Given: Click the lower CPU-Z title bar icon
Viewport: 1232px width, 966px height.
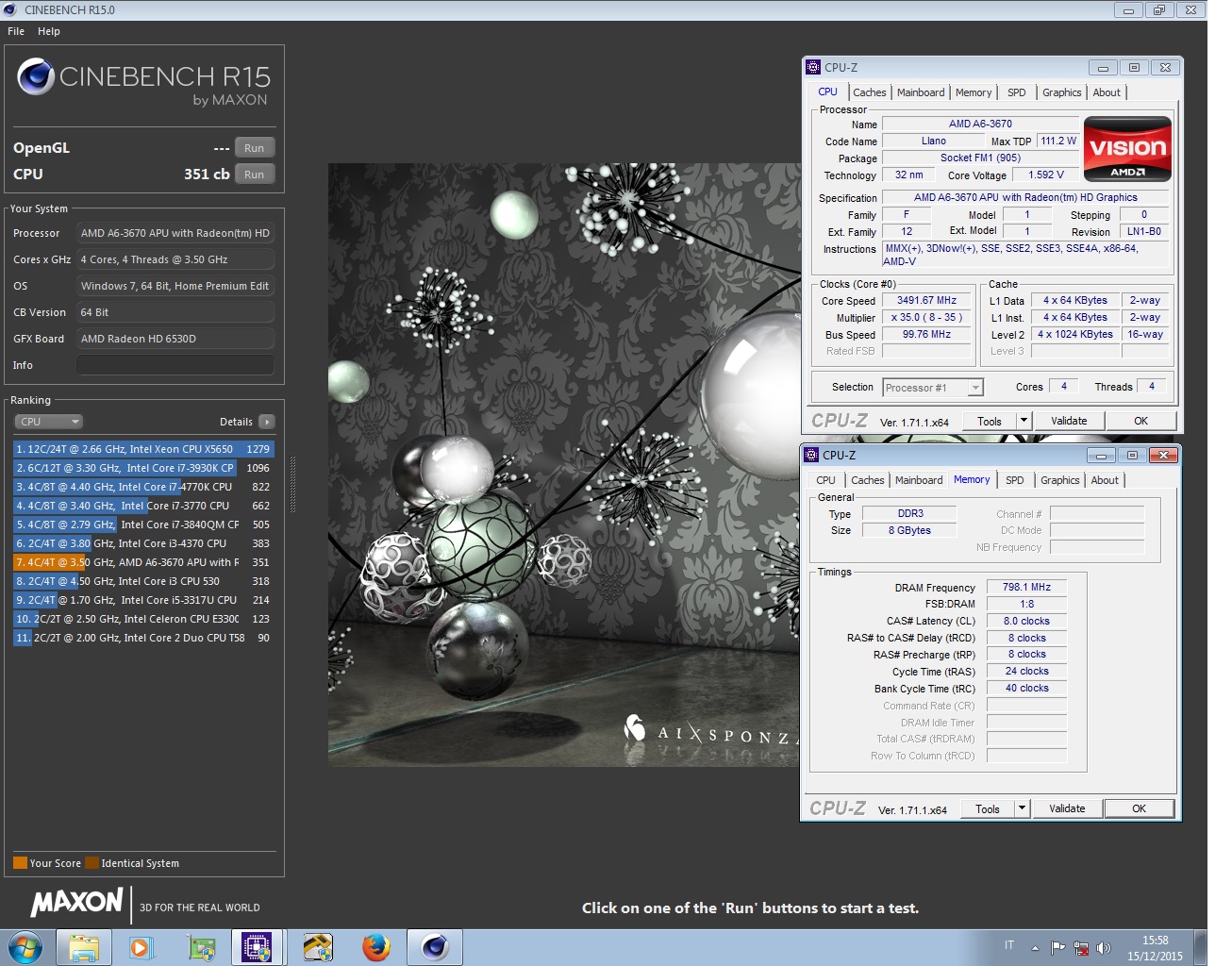Looking at the screenshot, I should pyautogui.click(x=811, y=455).
